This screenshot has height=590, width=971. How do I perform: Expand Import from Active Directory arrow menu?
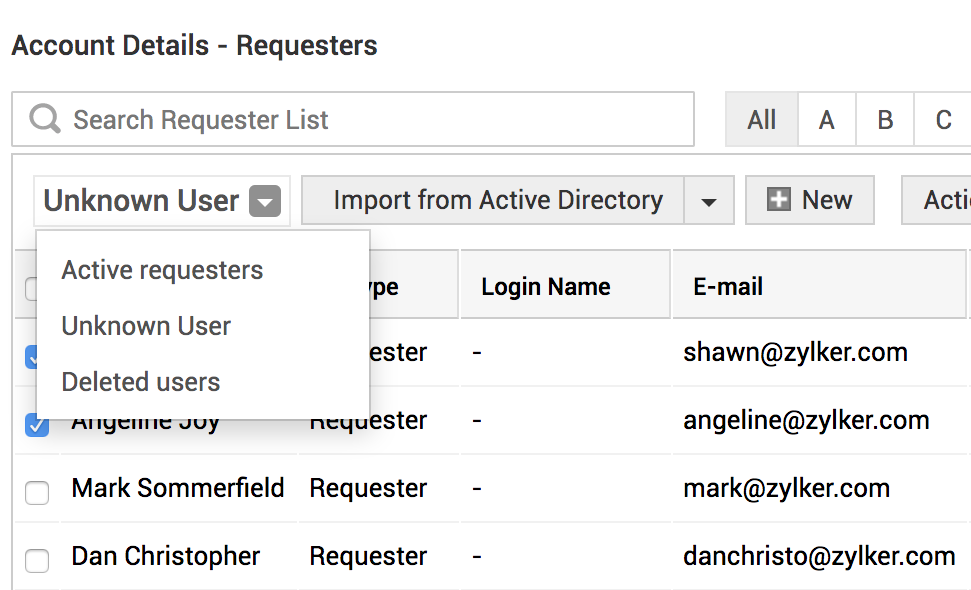pos(709,201)
